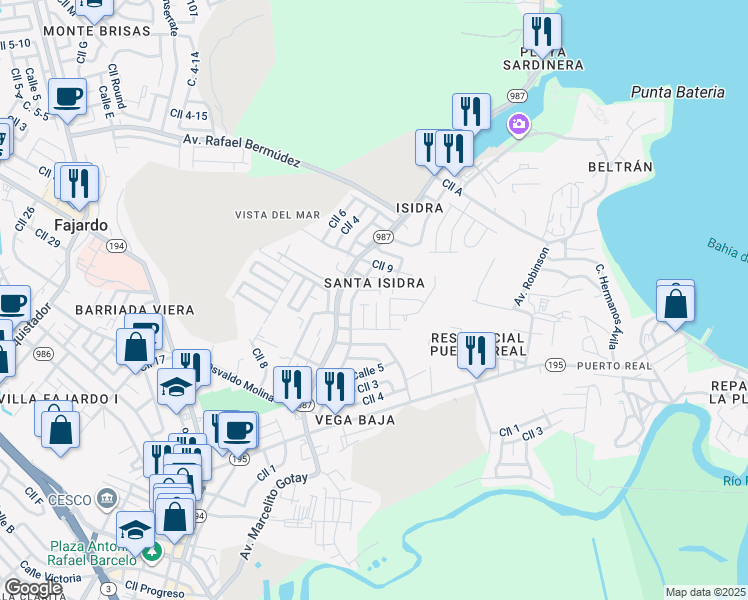Click restaurant marker at Residencial Puerto Real
Screen dimensions: 748x600
click(x=476, y=351)
